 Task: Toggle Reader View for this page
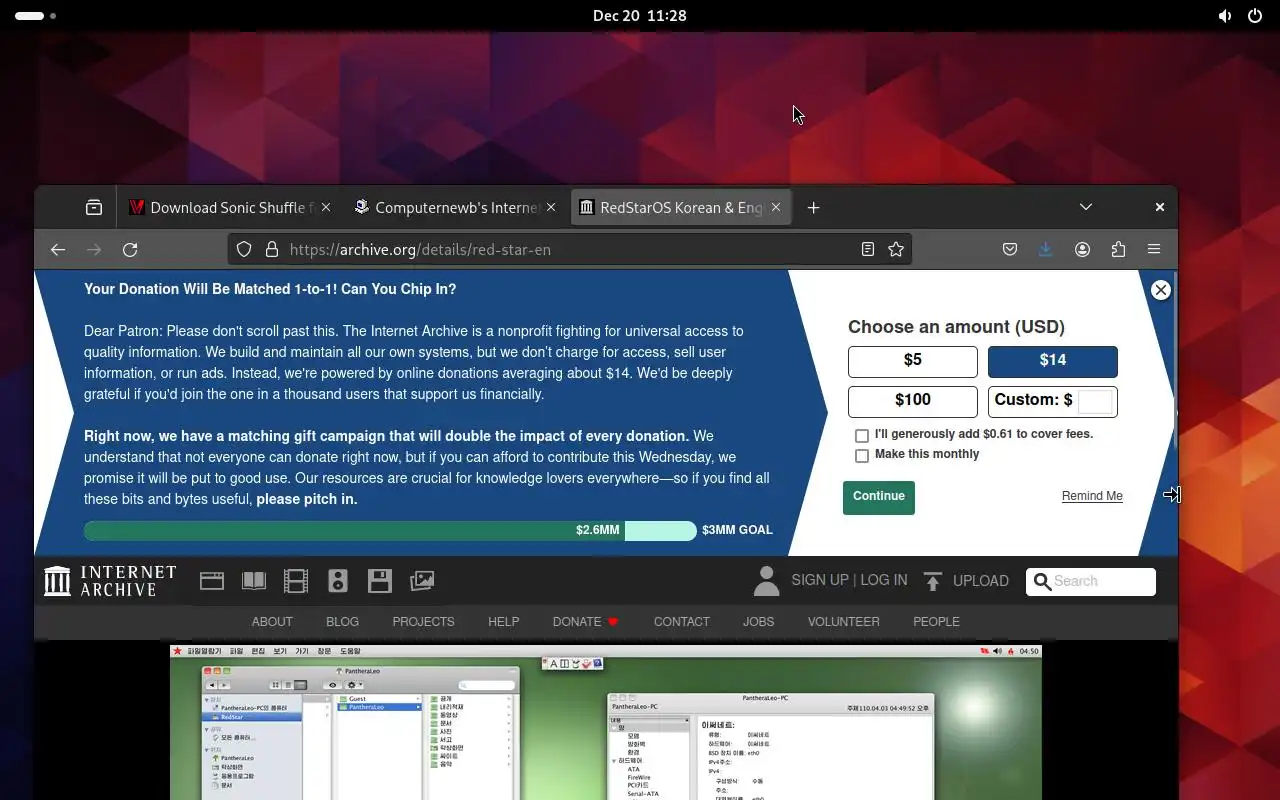(x=868, y=250)
